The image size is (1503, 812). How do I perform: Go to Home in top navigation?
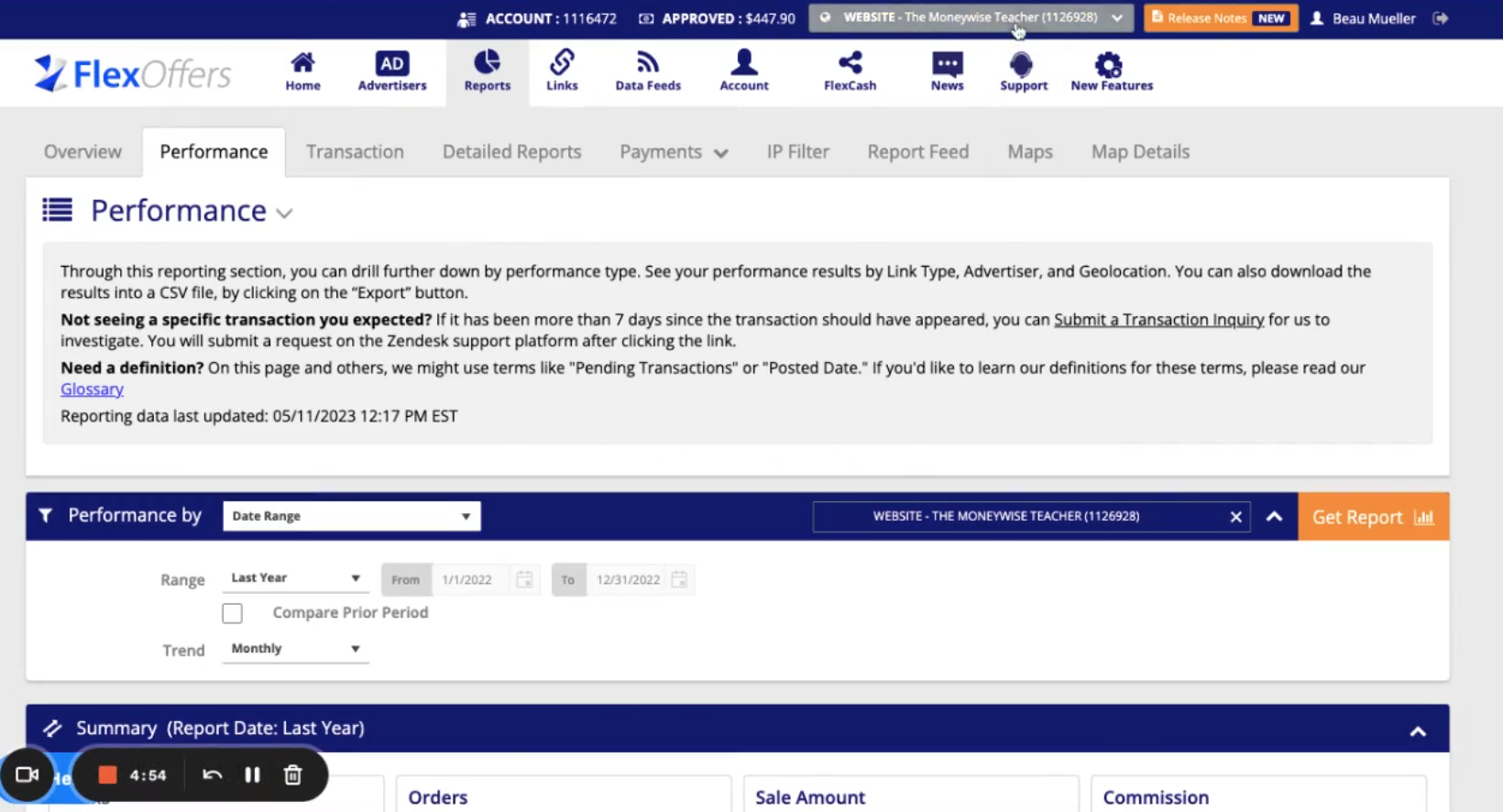click(302, 71)
